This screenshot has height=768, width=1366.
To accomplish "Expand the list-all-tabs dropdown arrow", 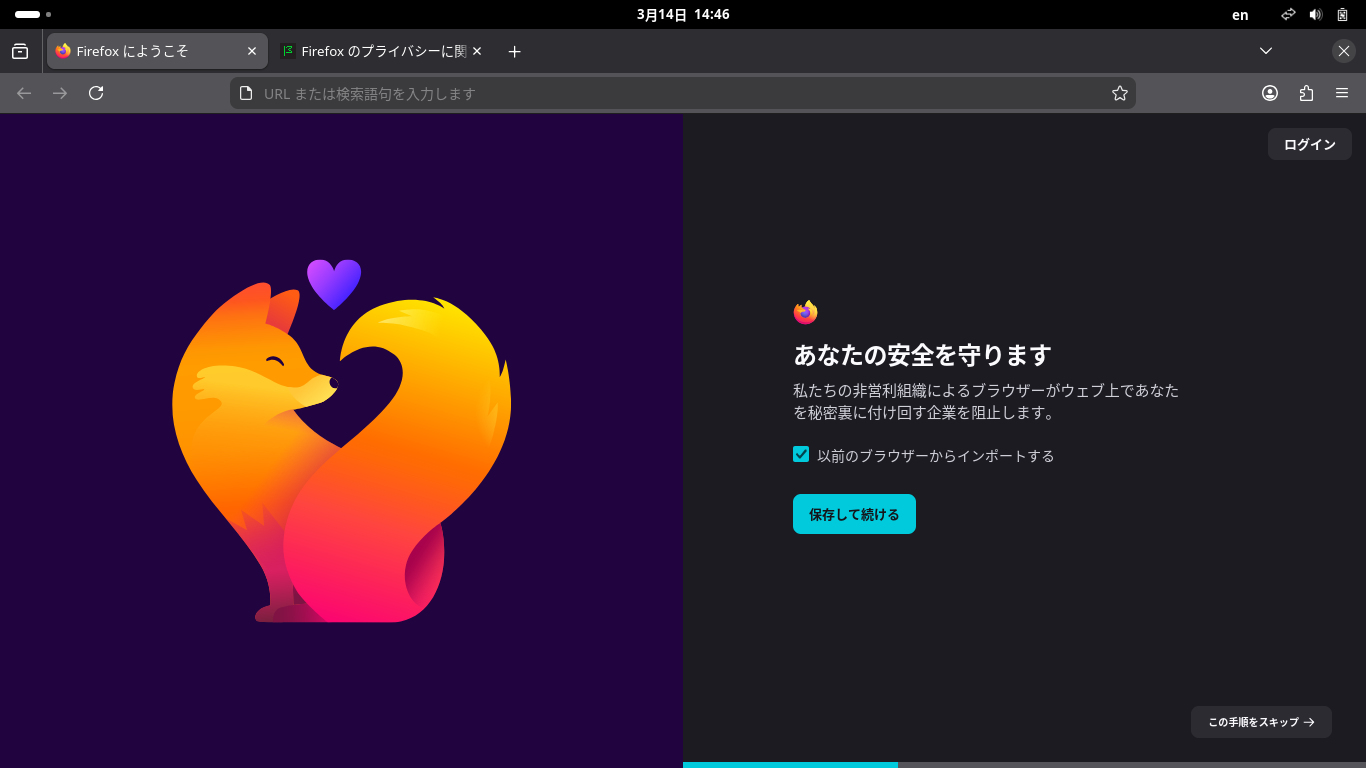I will coord(1266,51).
